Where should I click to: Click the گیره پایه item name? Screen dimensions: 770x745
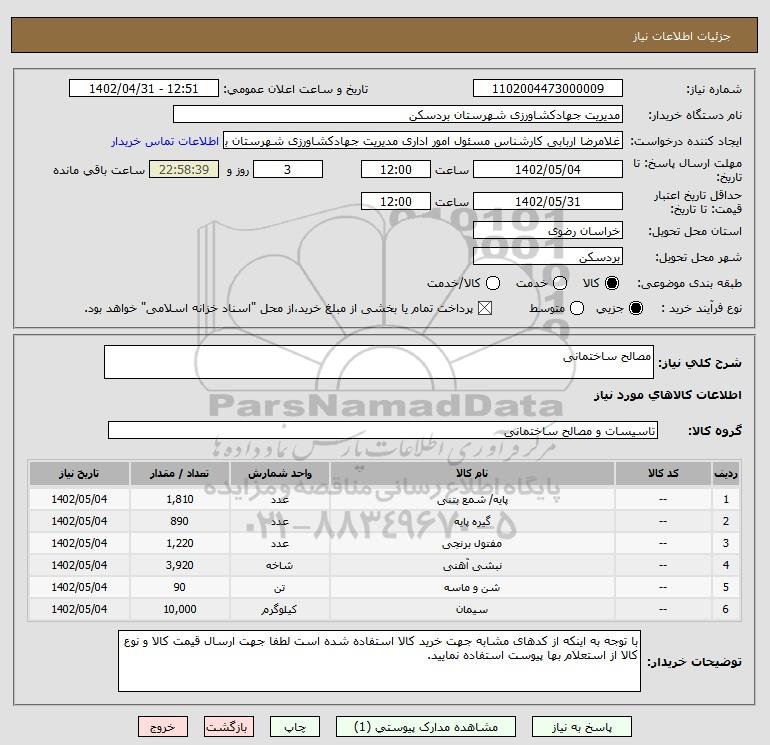click(x=472, y=522)
